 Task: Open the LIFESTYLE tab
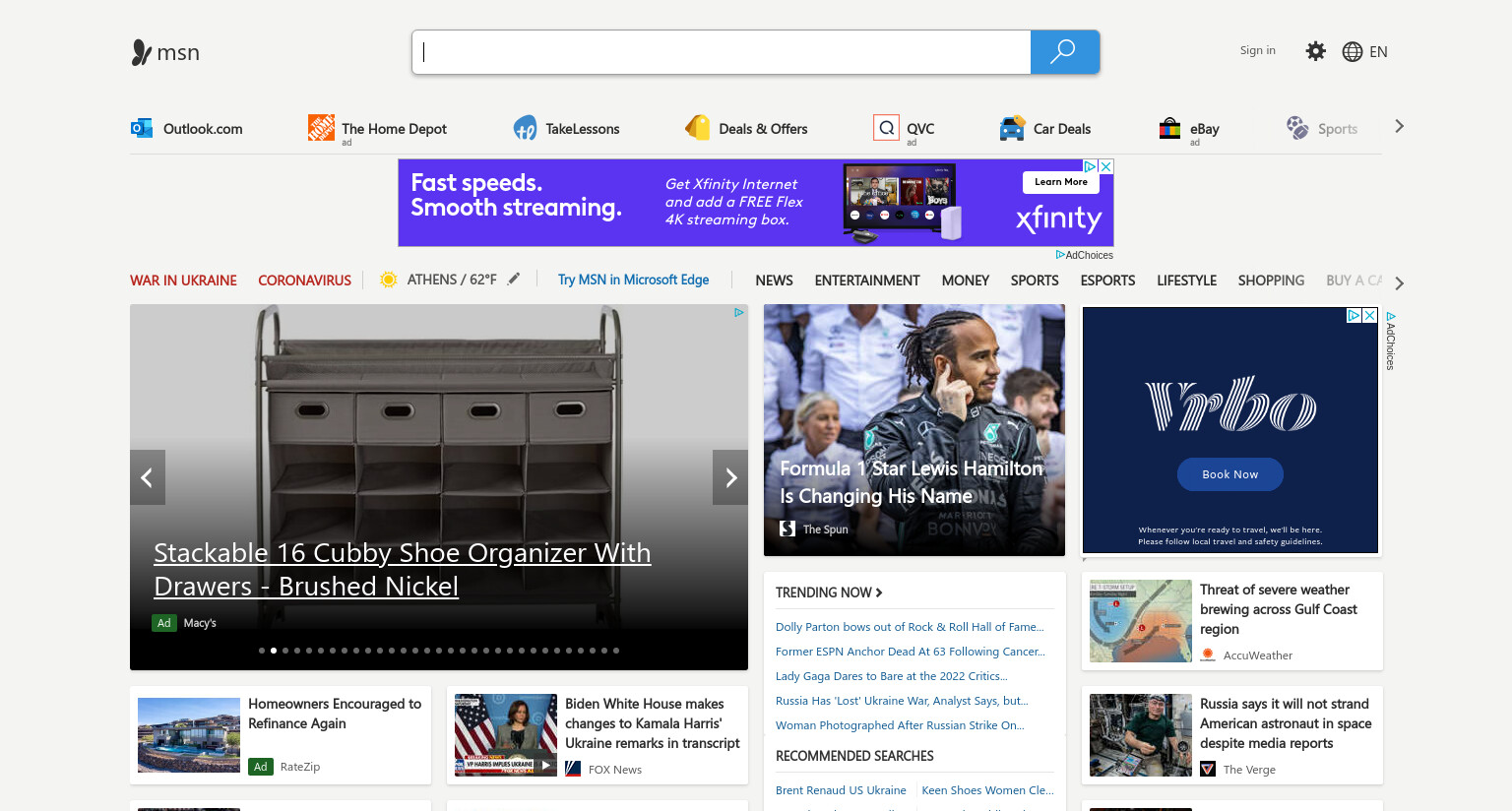click(x=1186, y=281)
